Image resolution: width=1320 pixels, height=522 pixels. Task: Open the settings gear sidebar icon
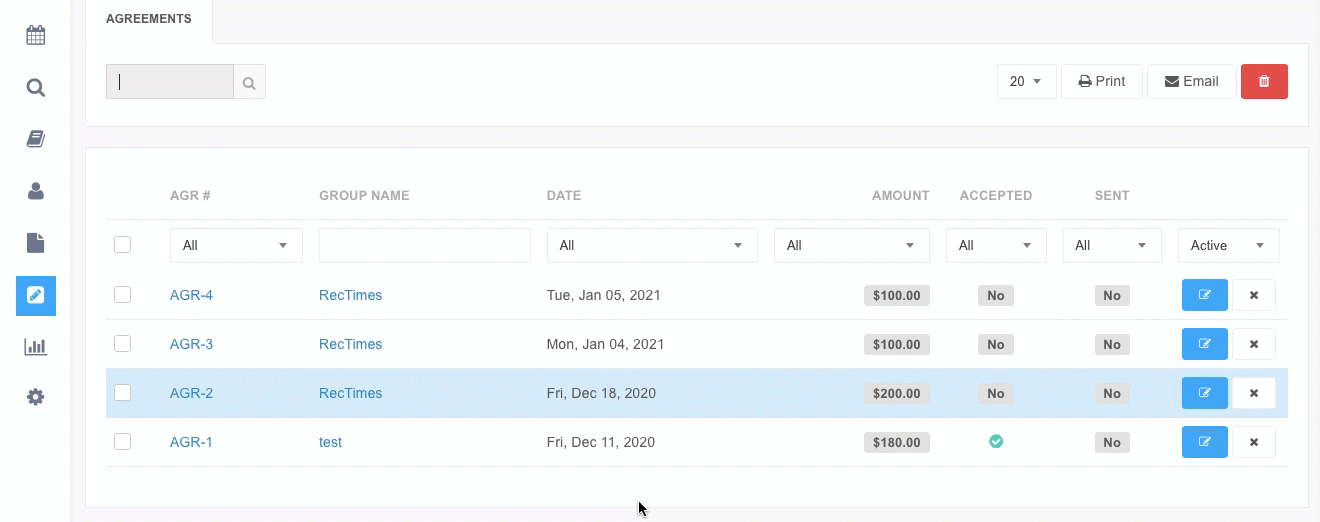click(36, 397)
